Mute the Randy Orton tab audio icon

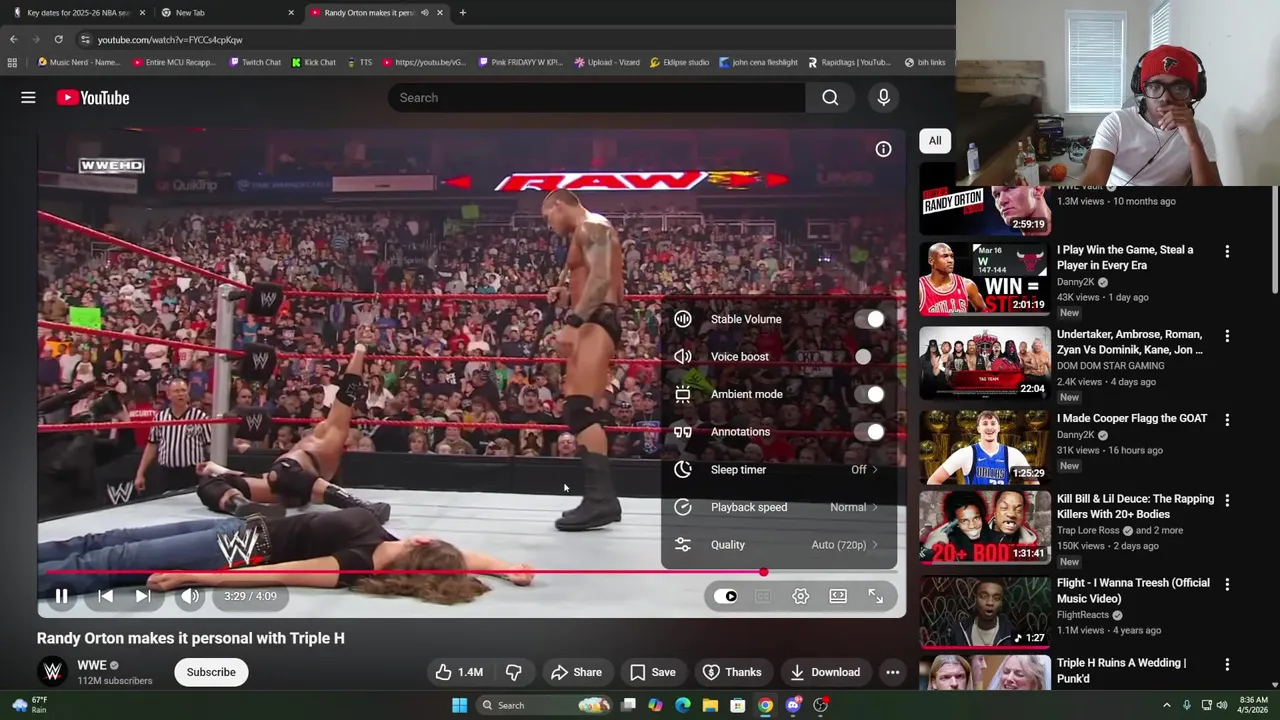(x=424, y=13)
